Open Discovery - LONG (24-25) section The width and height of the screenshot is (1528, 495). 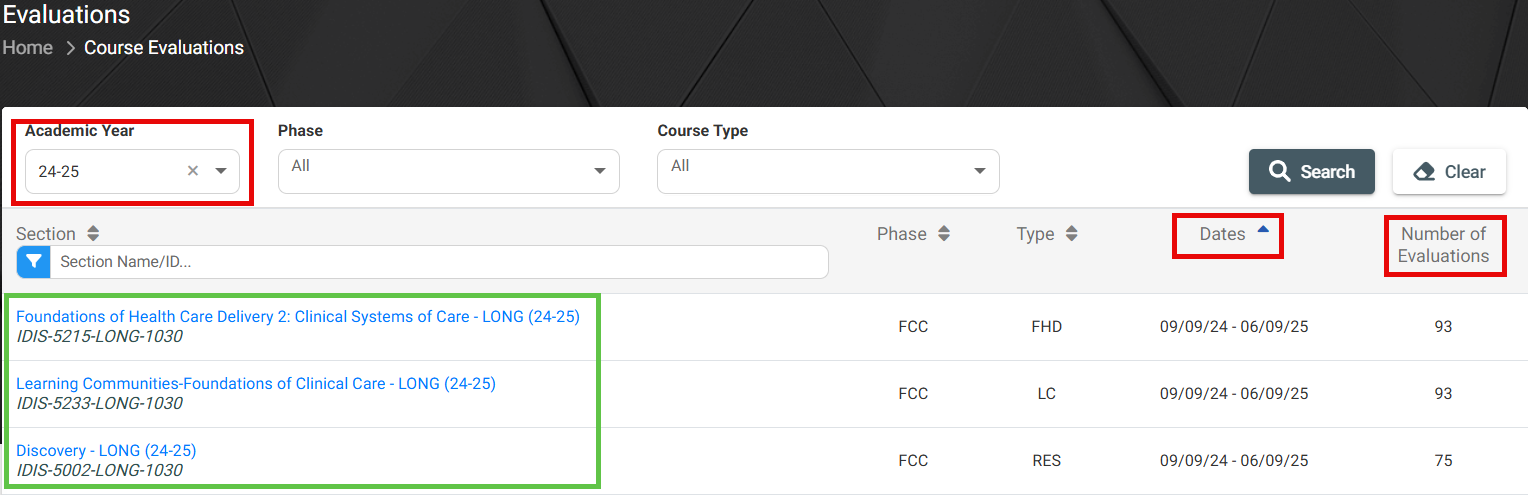tap(106, 451)
